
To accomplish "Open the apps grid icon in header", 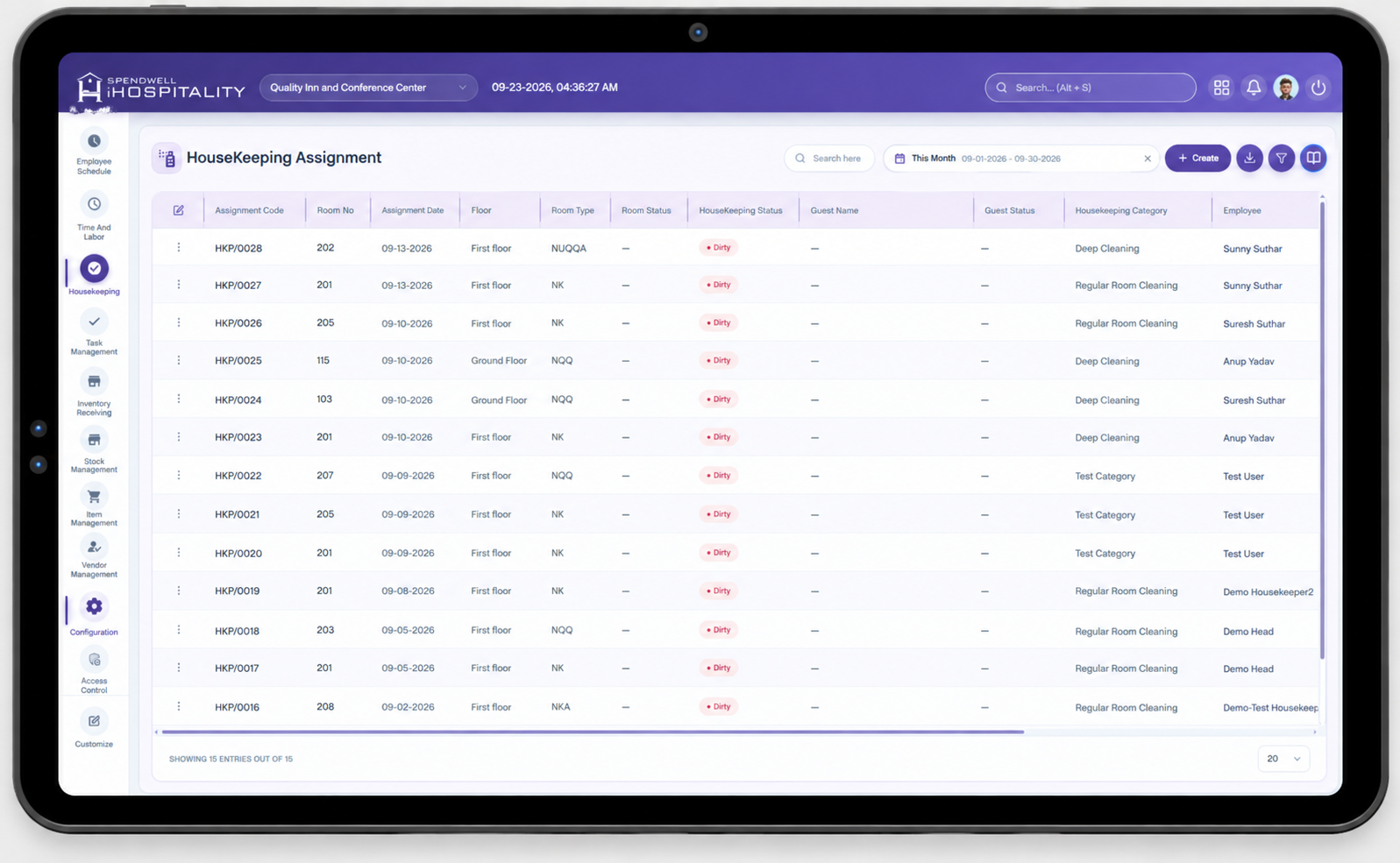I will (x=1221, y=88).
